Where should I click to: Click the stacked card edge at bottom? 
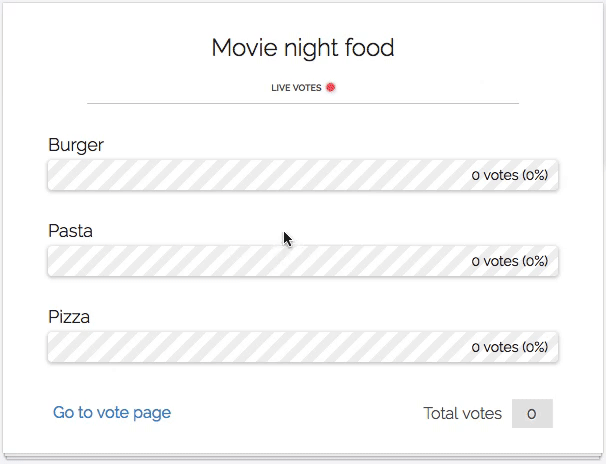point(303,457)
